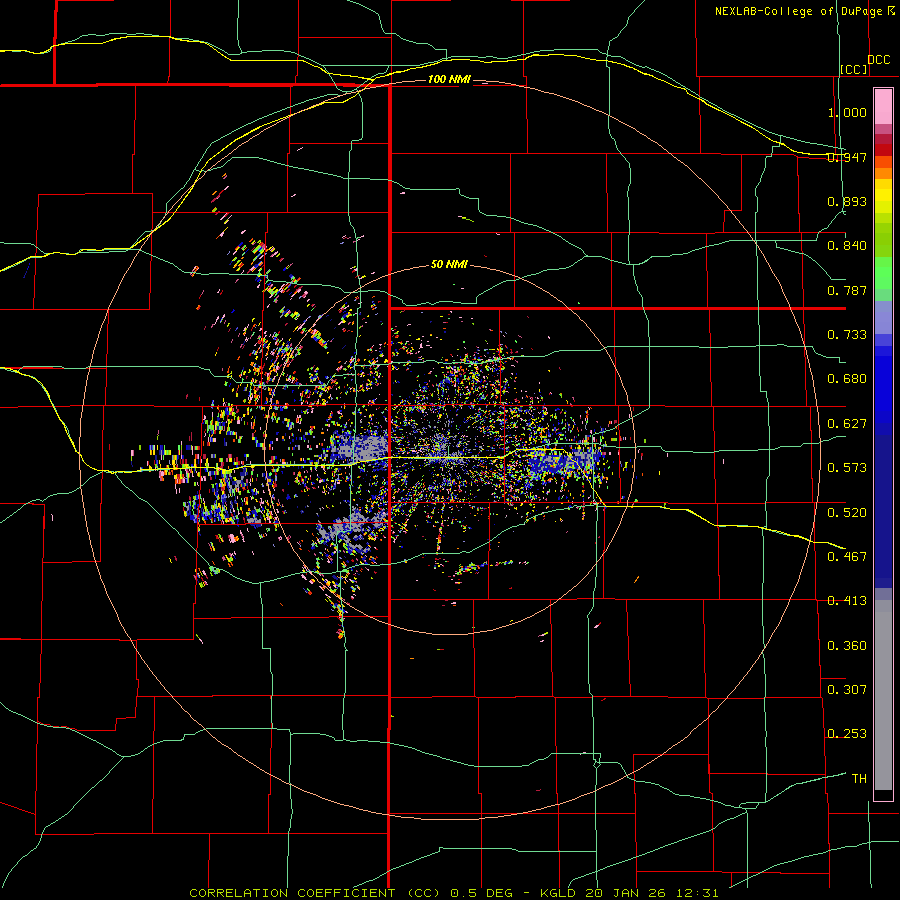
Task: Click the bright green band of the color bar
Action: (883, 273)
